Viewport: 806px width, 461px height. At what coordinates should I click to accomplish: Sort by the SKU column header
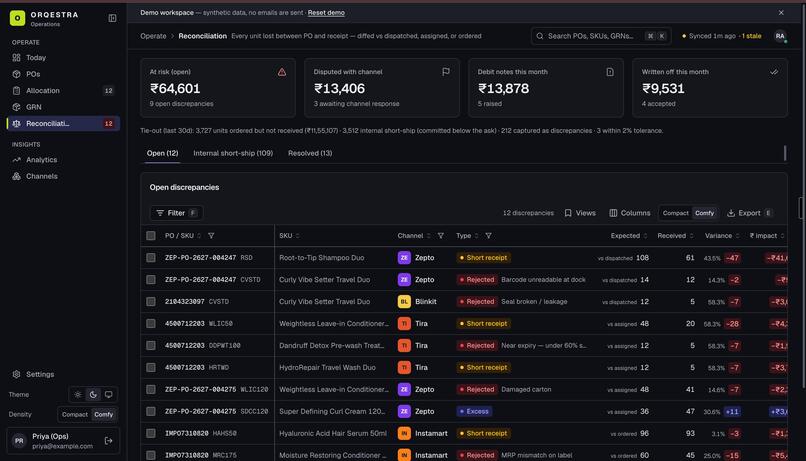[289, 235]
